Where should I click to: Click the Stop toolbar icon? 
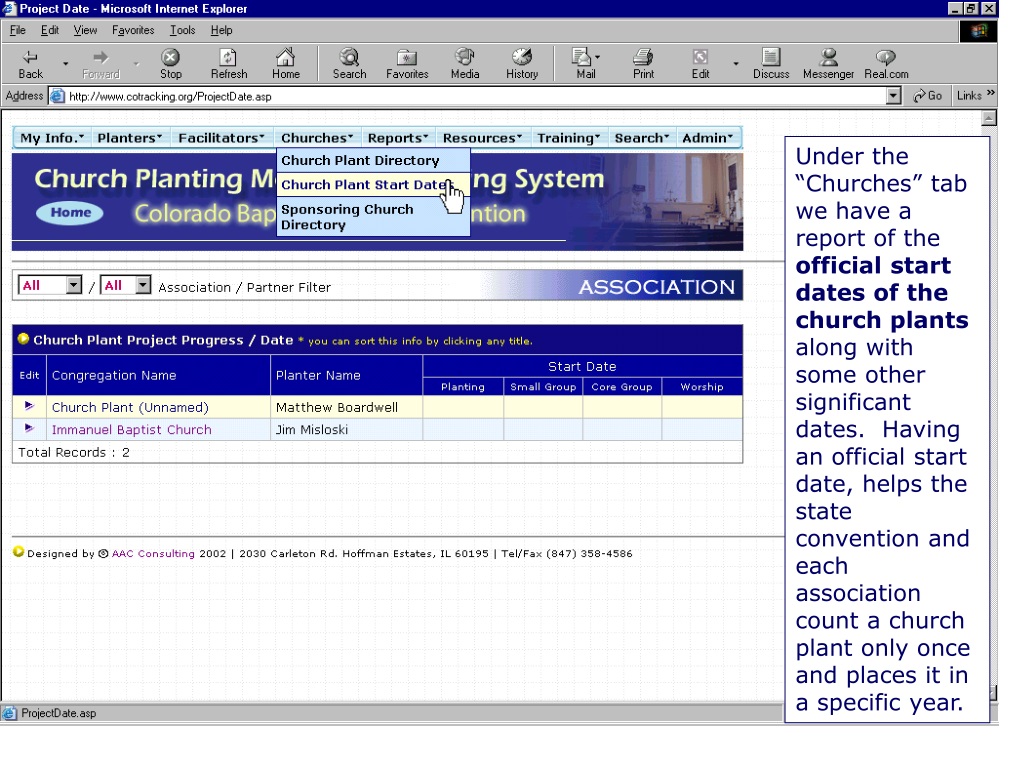170,57
